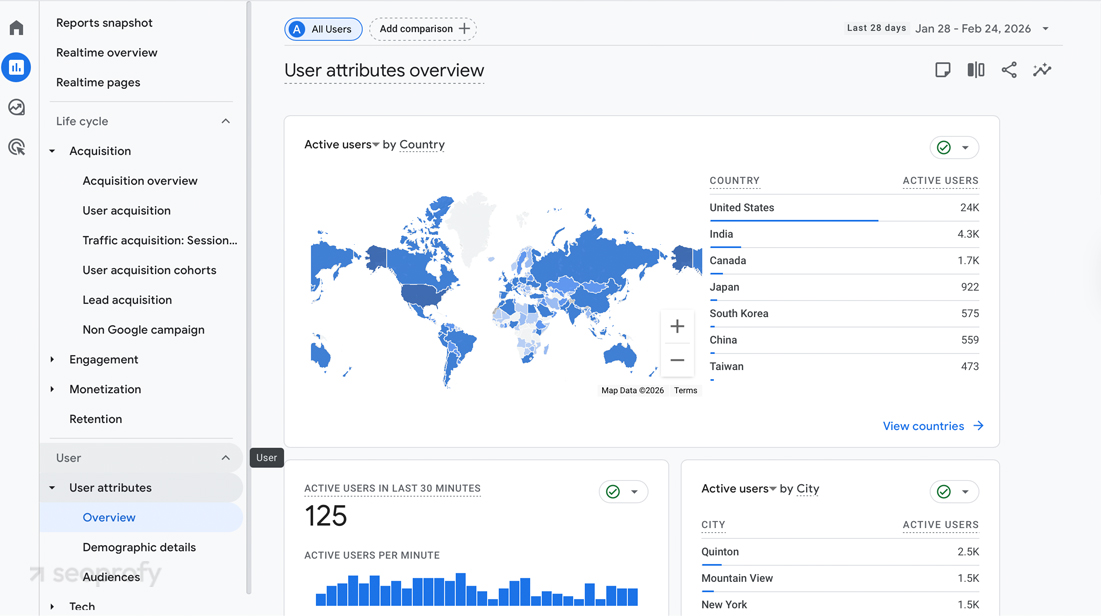Click the Add comparison button
The image size is (1101, 616).
(x=423, y=29)
